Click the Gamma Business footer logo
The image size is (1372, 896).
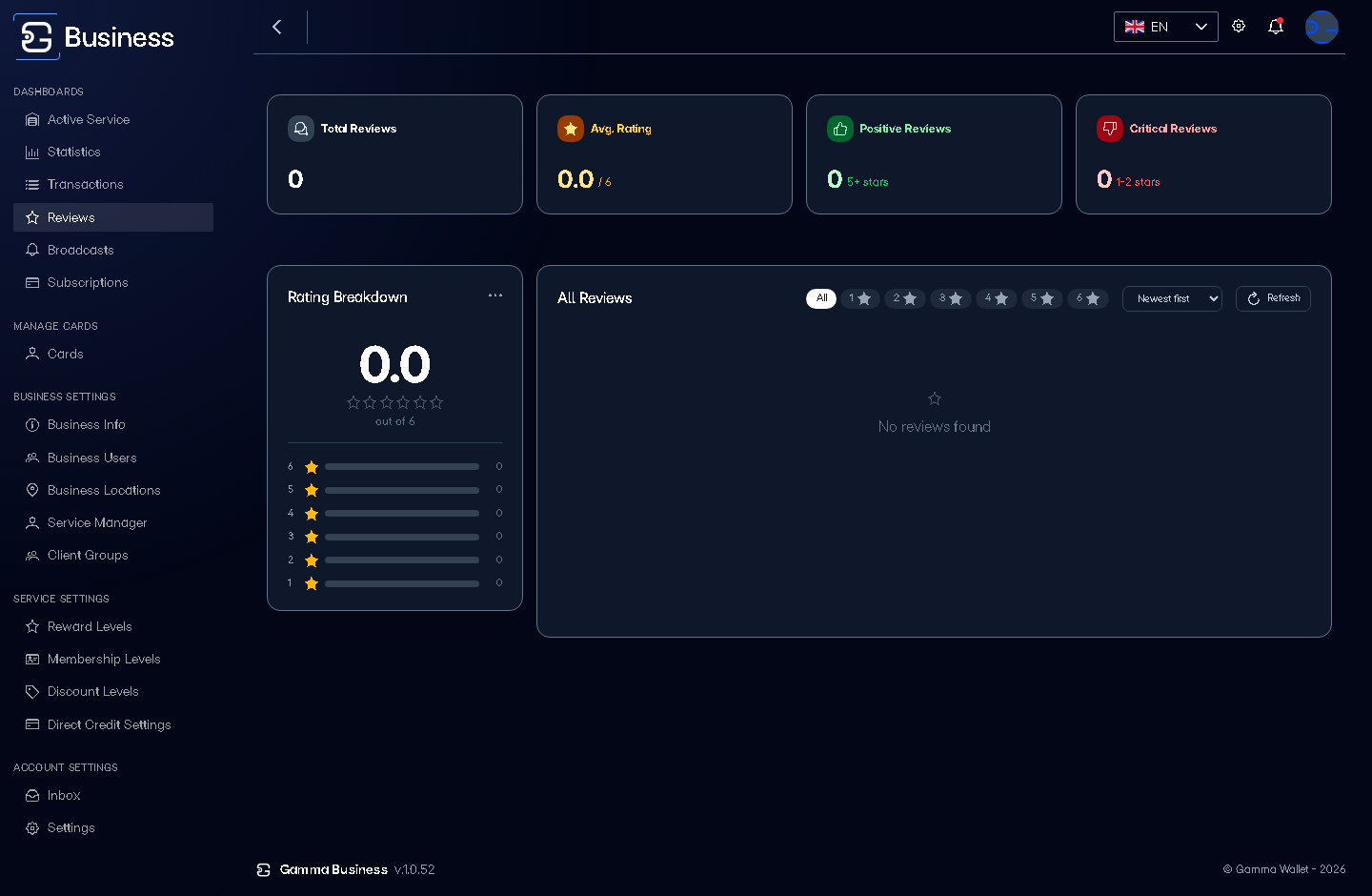click(x=264, y=870)
